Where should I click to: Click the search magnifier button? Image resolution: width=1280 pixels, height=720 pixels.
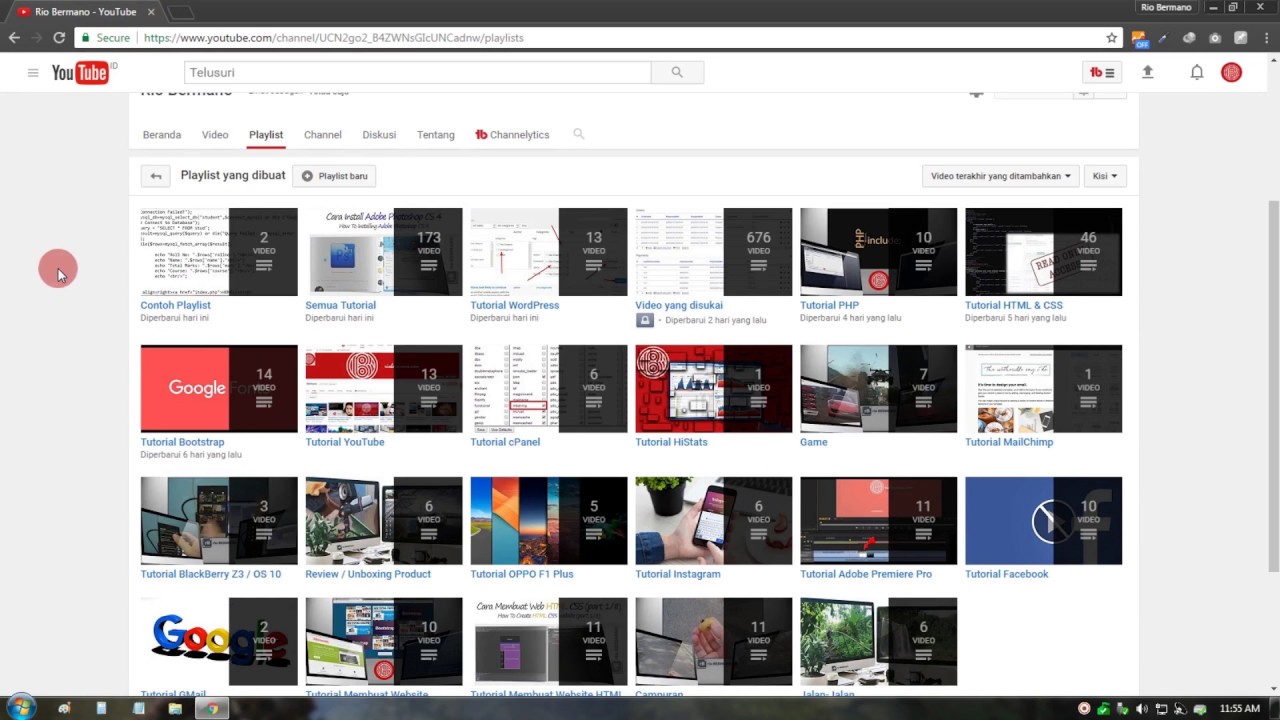click(677, 72)
